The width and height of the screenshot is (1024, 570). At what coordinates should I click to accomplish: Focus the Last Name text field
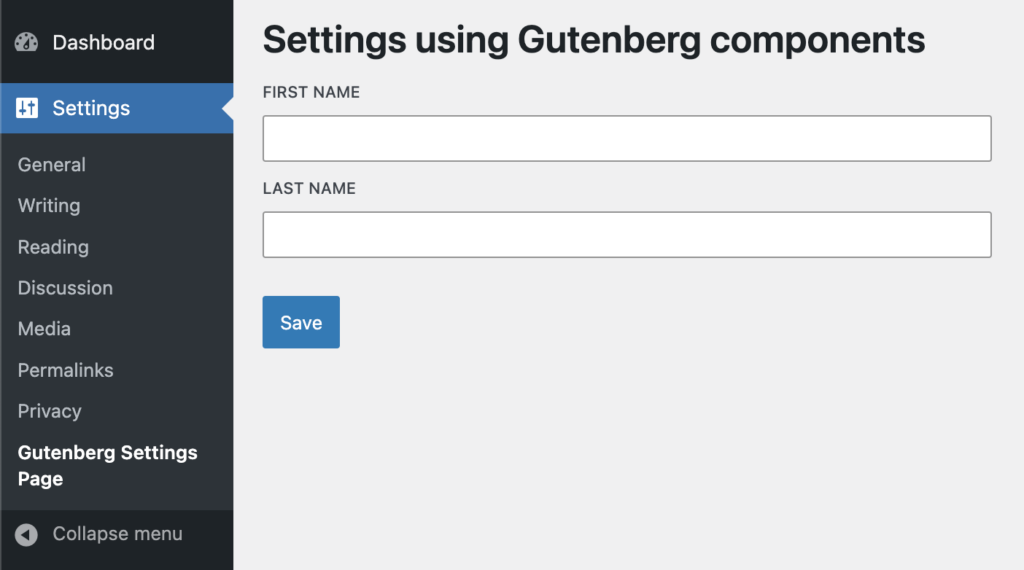click(x=626, y=235)
